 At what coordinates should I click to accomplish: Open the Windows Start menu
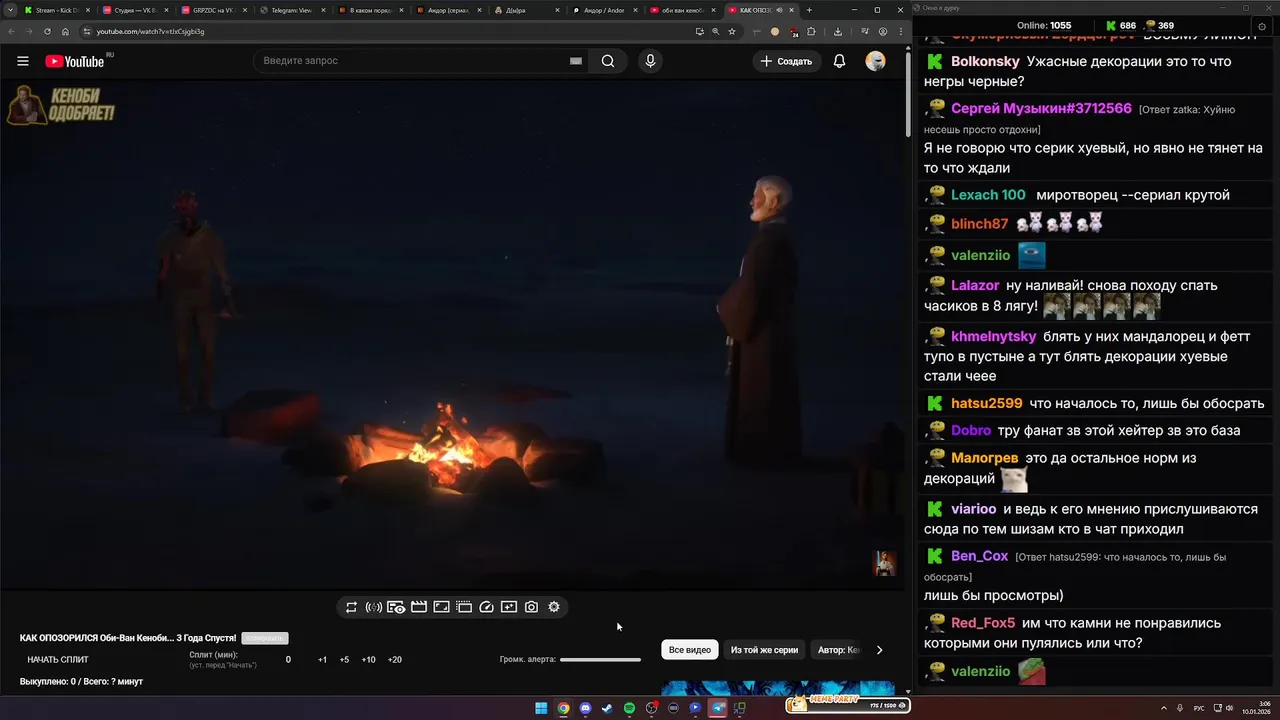point(541,708)
